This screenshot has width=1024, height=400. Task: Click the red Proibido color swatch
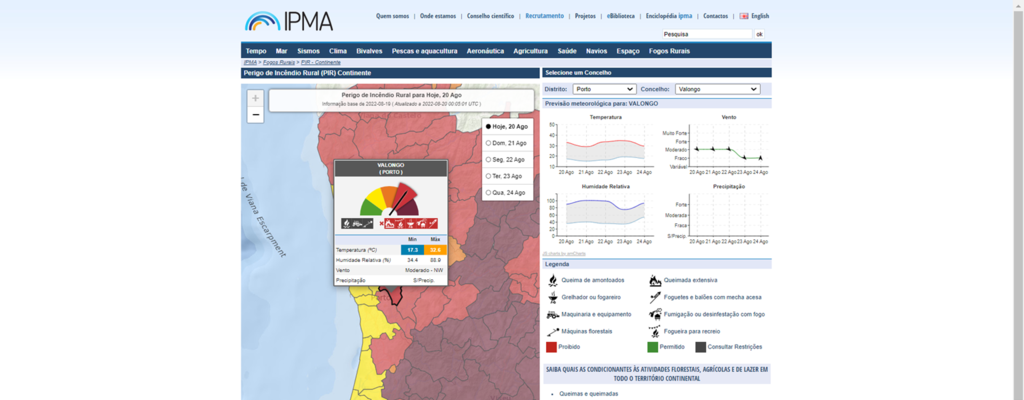point(551,347)
